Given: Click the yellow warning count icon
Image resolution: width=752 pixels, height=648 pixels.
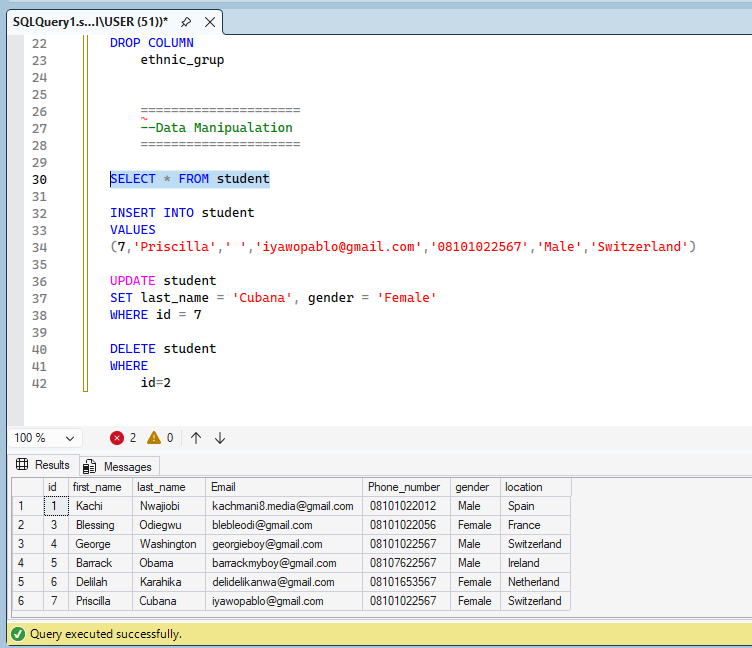Looking at the screenshot, I should pos(154,438).
